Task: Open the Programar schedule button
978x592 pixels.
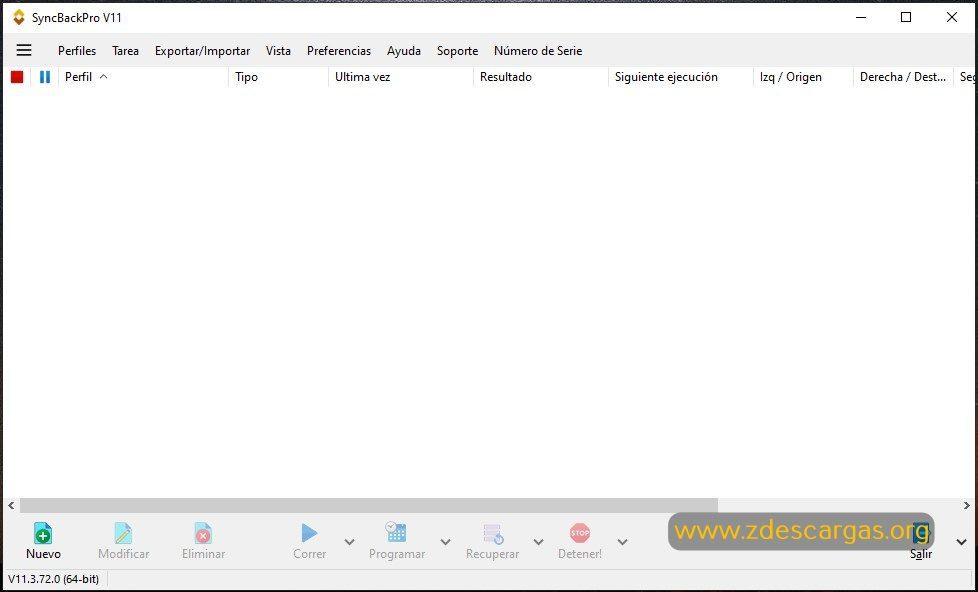Action: [397, 541]
